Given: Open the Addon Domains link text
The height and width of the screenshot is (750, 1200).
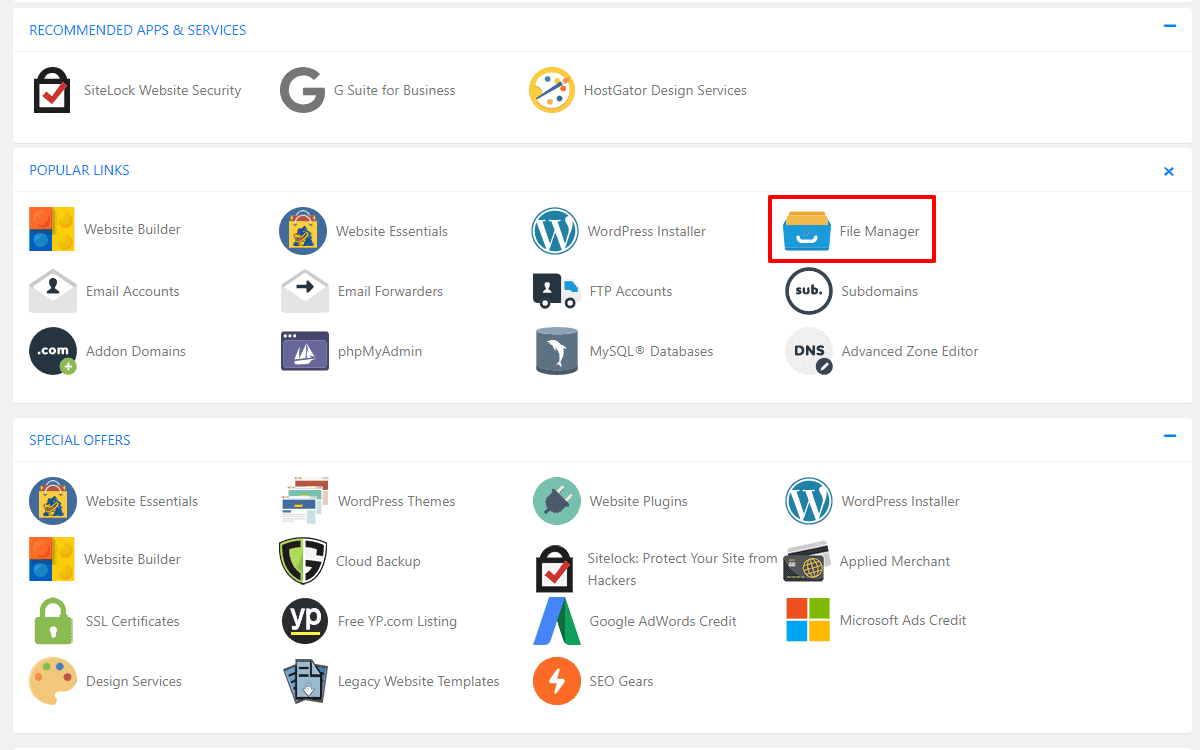Looking at the screenshot, I should click(136, 351).
